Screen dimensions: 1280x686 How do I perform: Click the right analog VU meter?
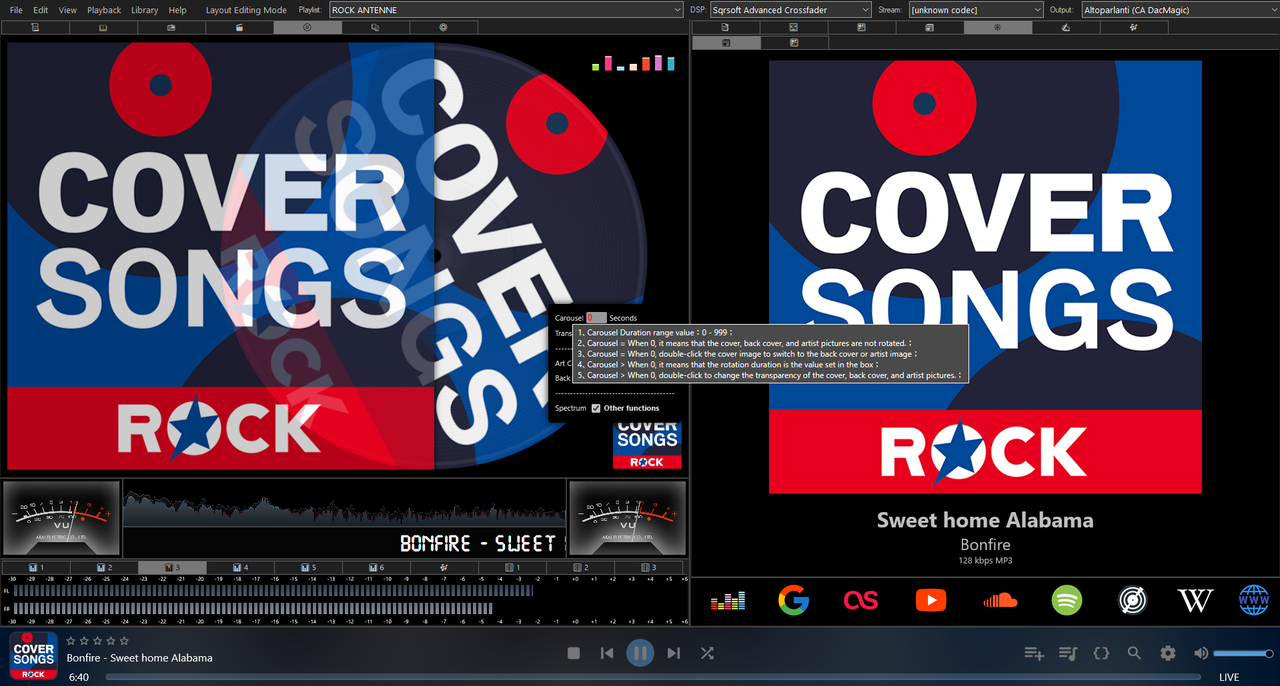tap(627, 518)
